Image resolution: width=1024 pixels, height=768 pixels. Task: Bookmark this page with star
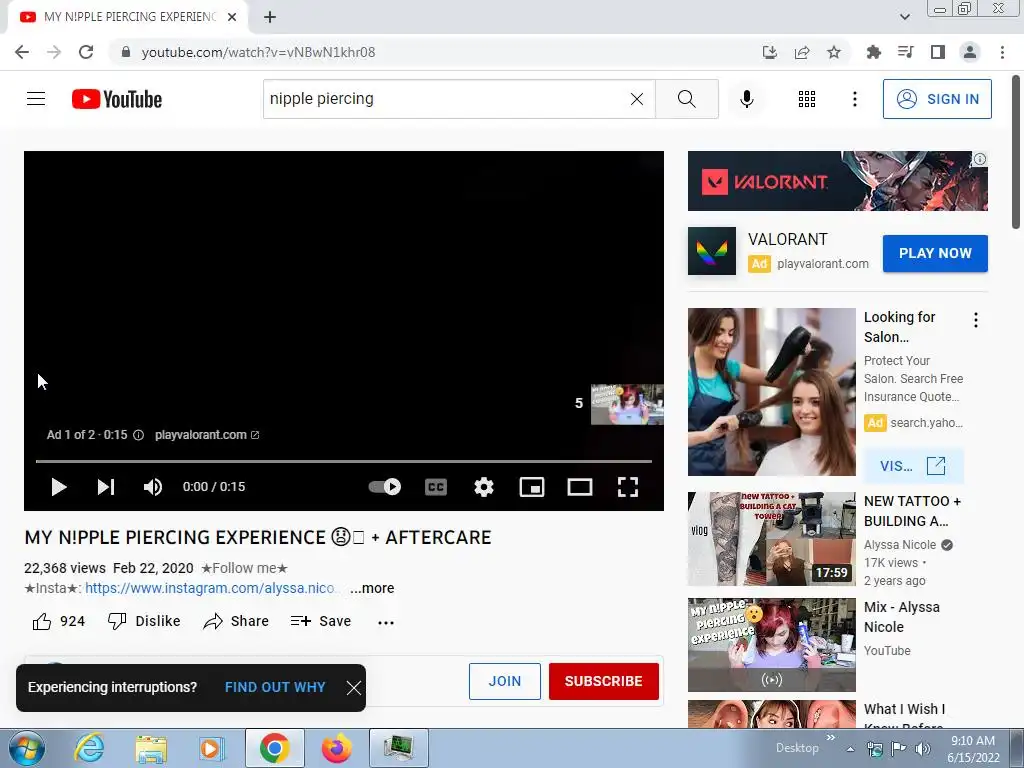834,52
